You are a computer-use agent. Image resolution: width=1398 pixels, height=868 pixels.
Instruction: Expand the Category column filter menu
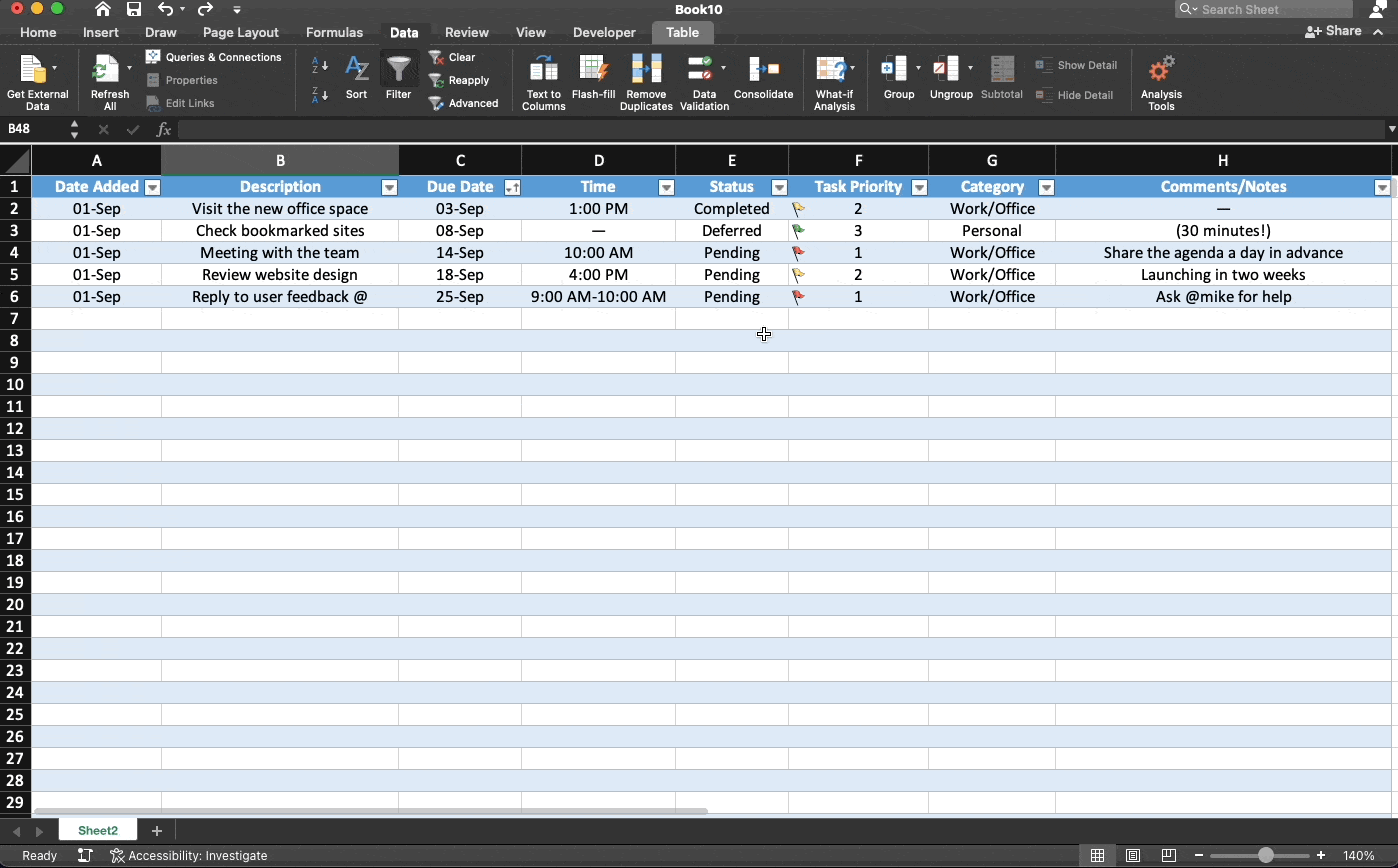click(1046, 187)
